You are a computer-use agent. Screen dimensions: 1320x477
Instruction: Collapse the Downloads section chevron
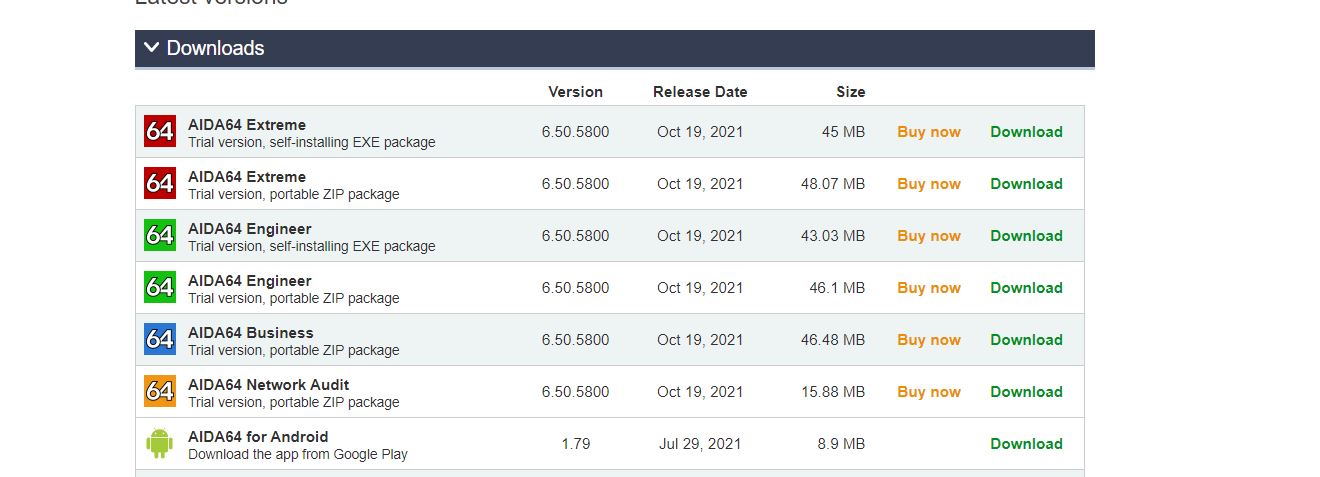click(151, 48)
